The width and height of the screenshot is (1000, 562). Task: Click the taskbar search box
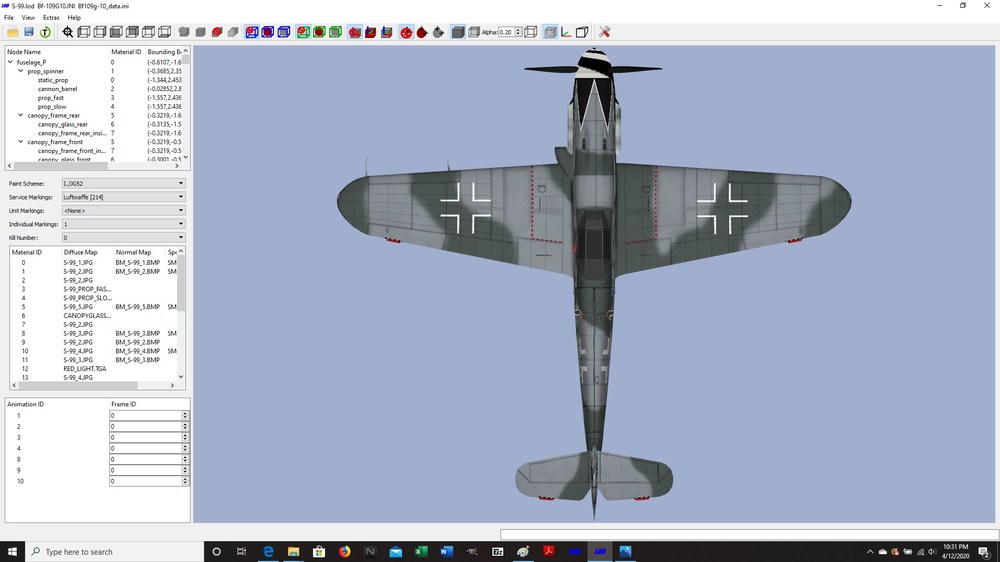click(x=114, y=552)
